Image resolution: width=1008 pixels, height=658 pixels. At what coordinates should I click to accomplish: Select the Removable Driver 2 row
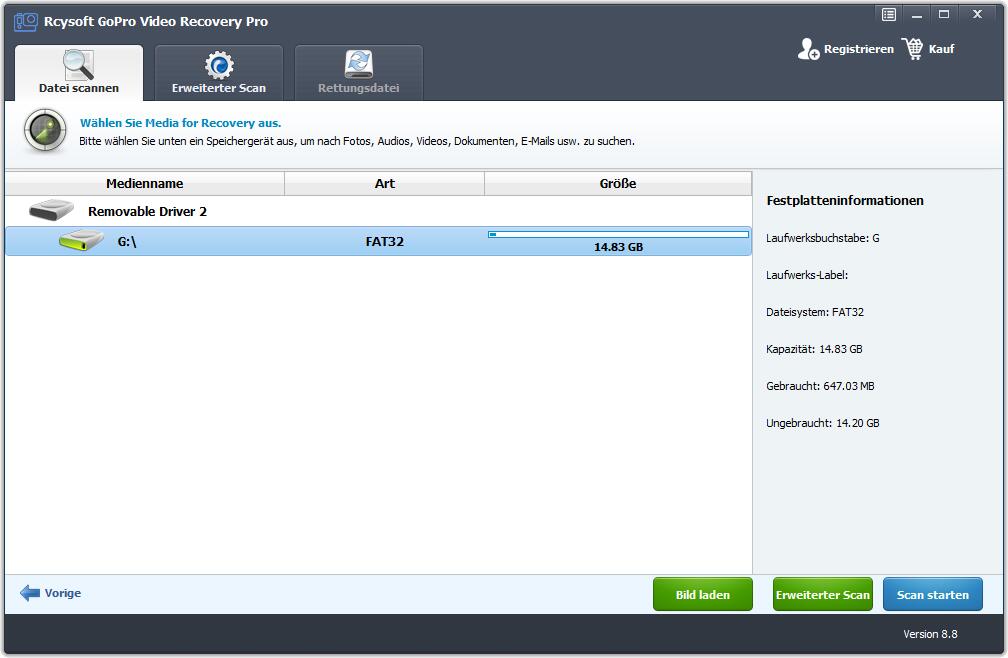click(378, 211)
